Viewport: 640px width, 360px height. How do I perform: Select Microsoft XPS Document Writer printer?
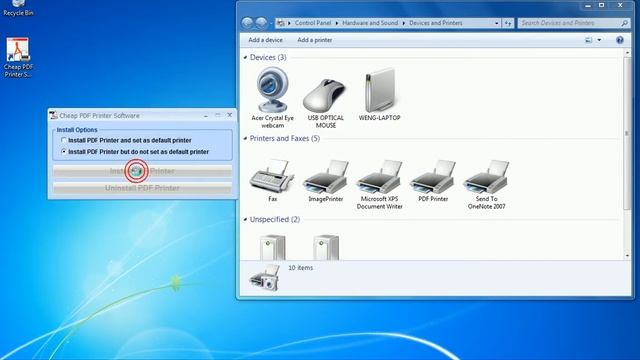[379, 184]
